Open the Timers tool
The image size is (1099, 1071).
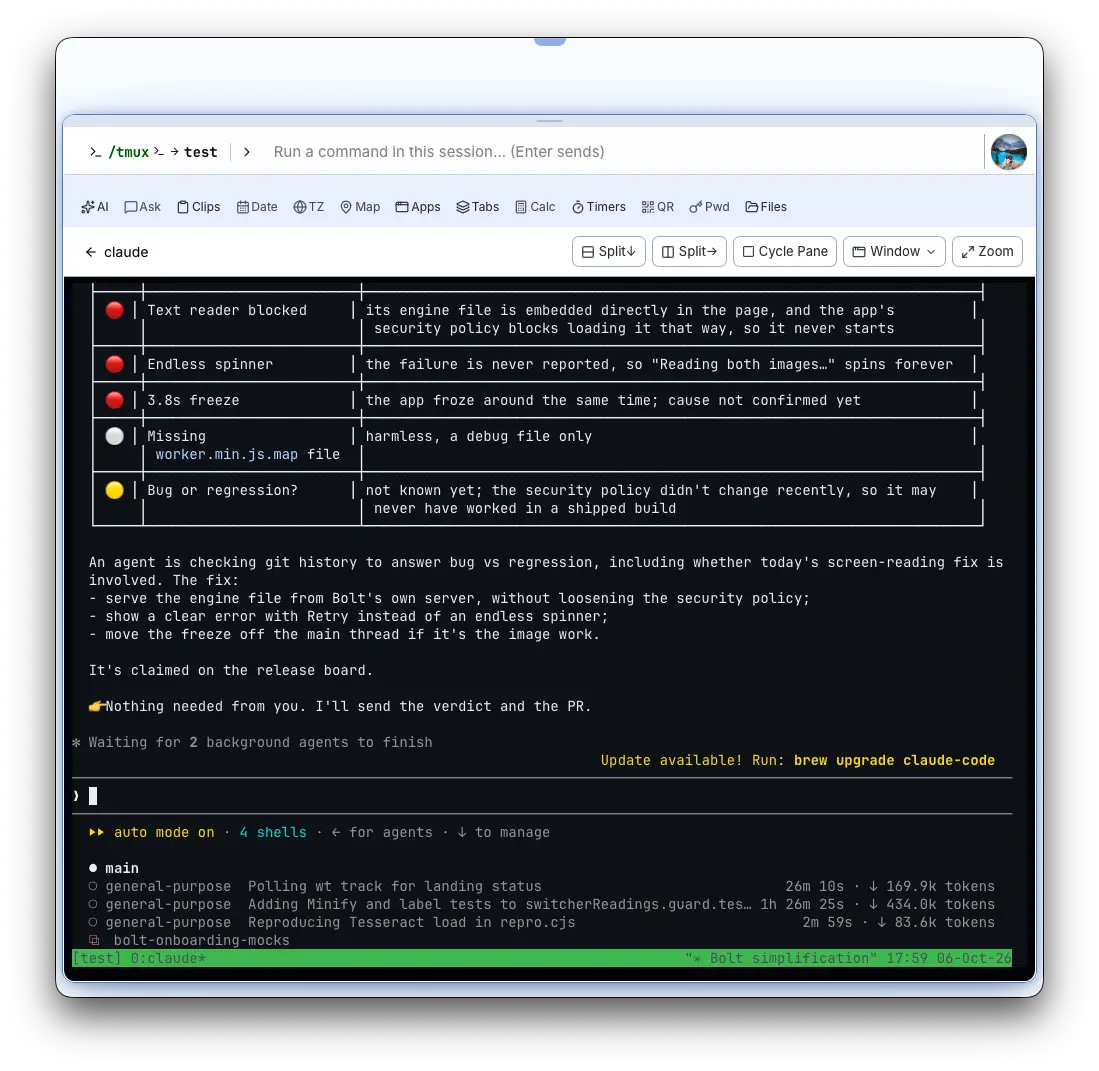click(x=599, y=207)
